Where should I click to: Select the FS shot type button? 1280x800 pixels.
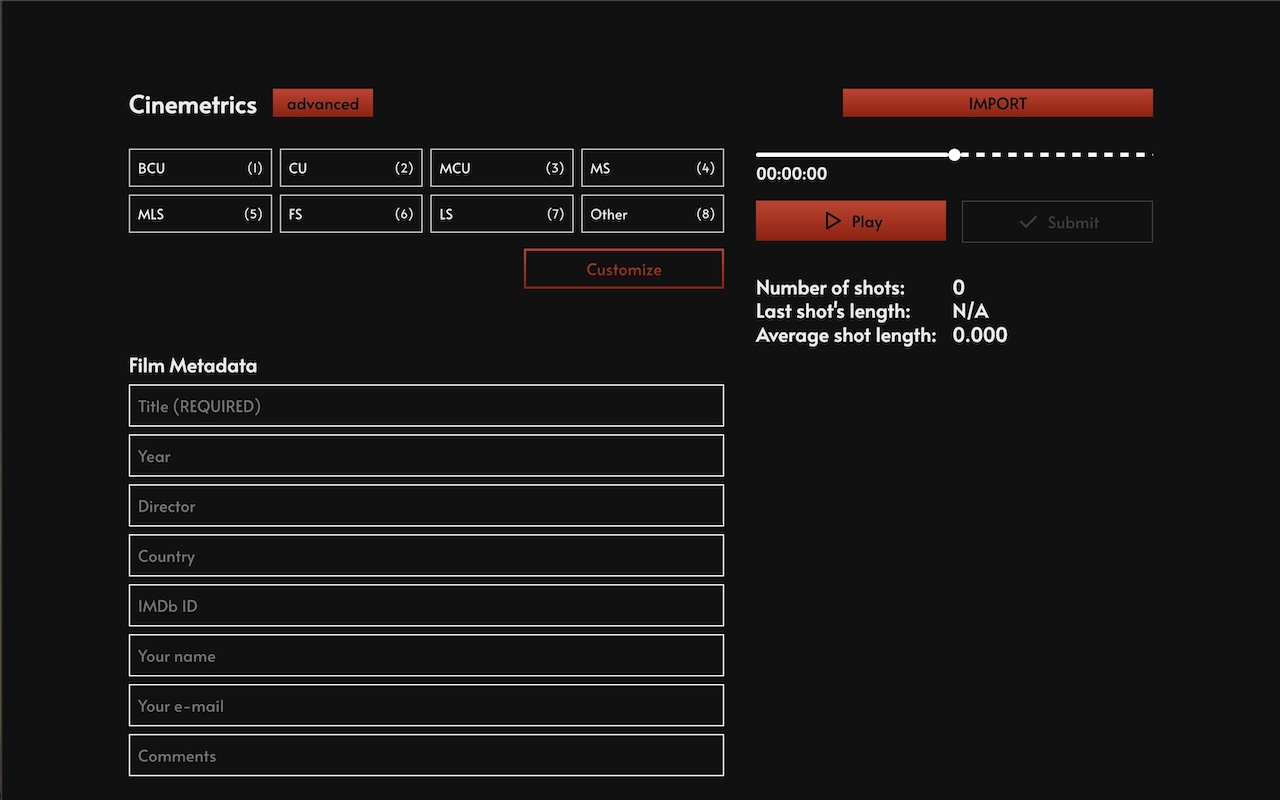tap(351, 213)
